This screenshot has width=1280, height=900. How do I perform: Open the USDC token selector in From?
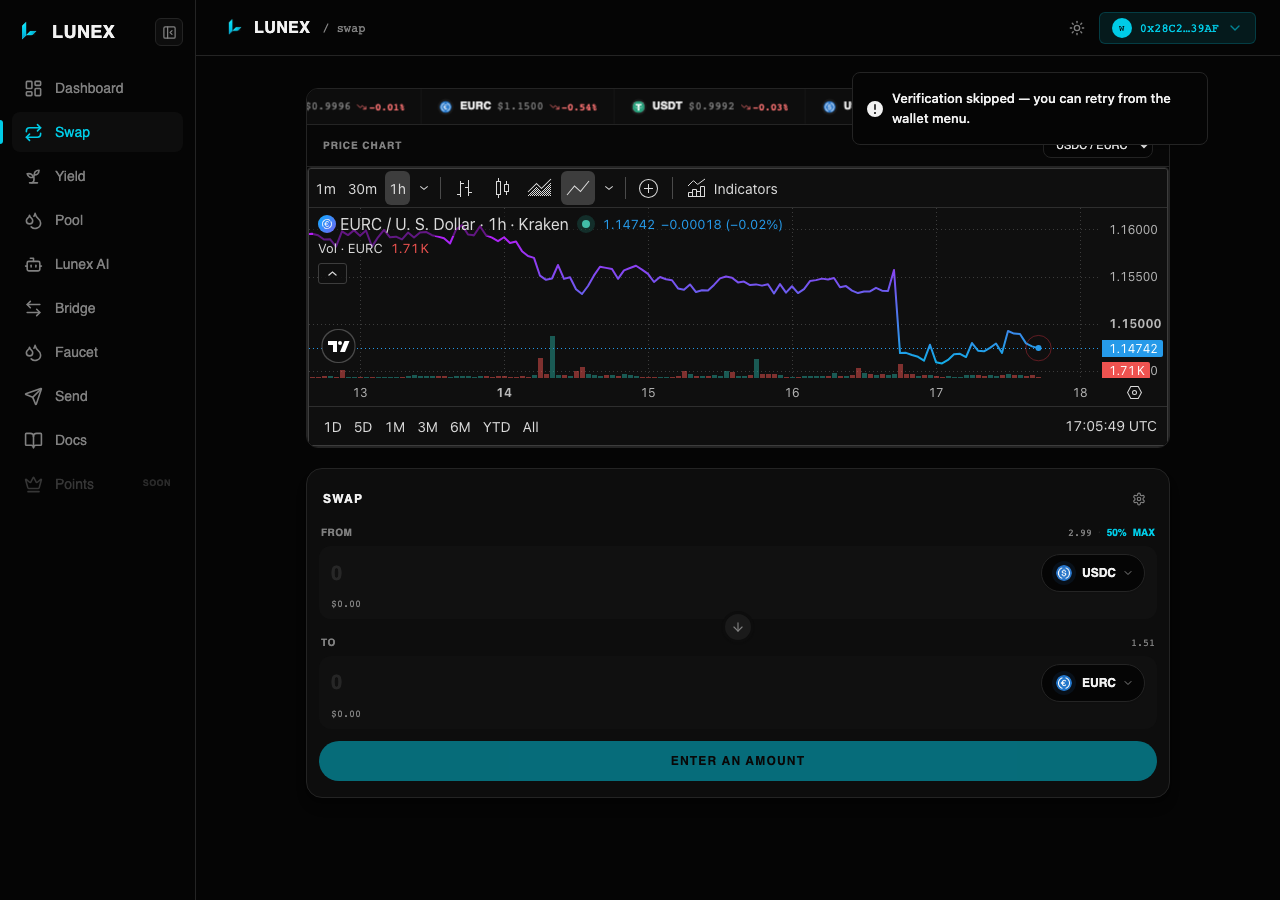1093,573
